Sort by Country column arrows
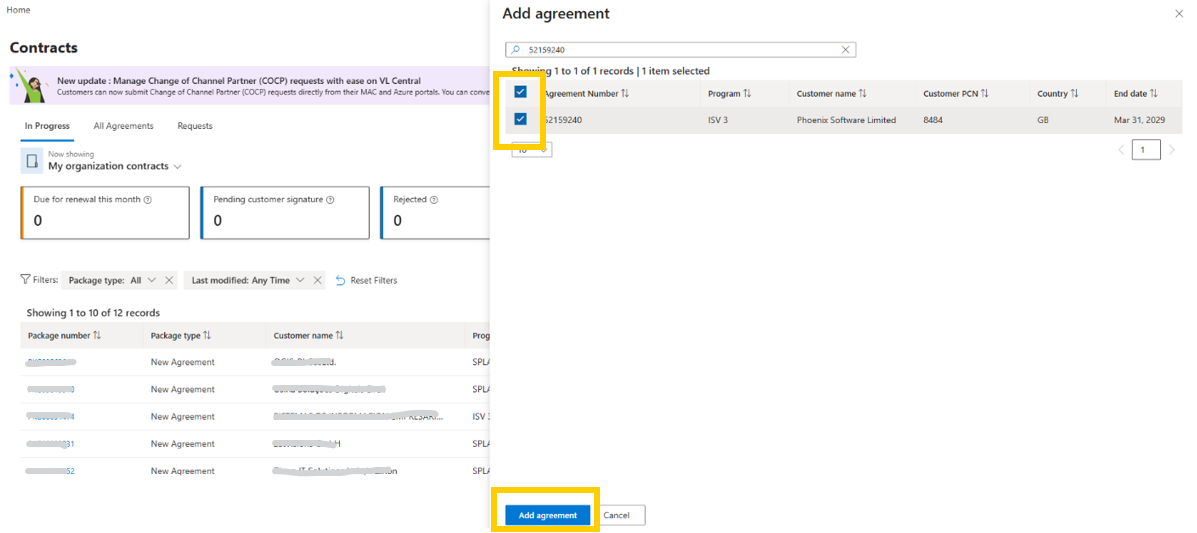Viewport: 1197px width, 533px height. coord(1074,93)
